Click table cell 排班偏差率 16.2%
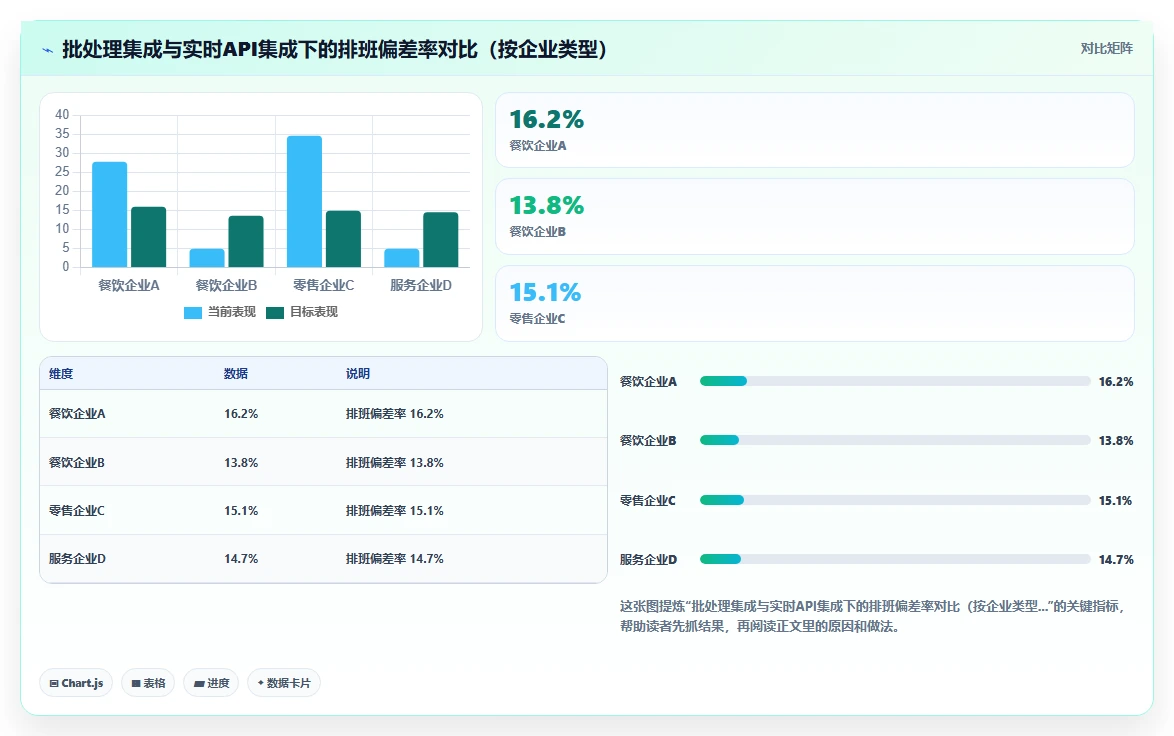Screen dimensions: 1174x736 pos(395,413)
